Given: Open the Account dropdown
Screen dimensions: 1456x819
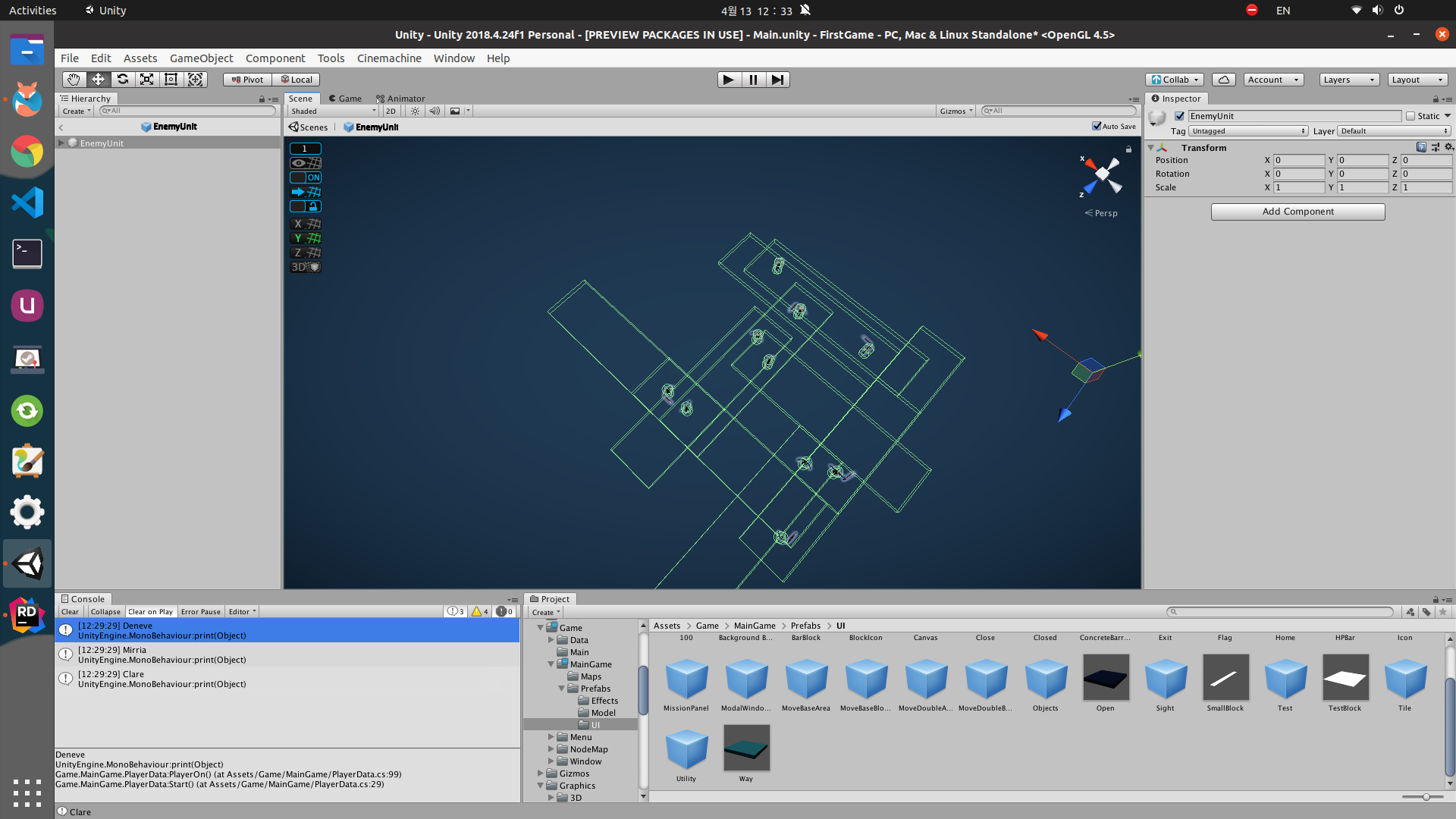Looking at the screenshot, I should coord(1273,80).
